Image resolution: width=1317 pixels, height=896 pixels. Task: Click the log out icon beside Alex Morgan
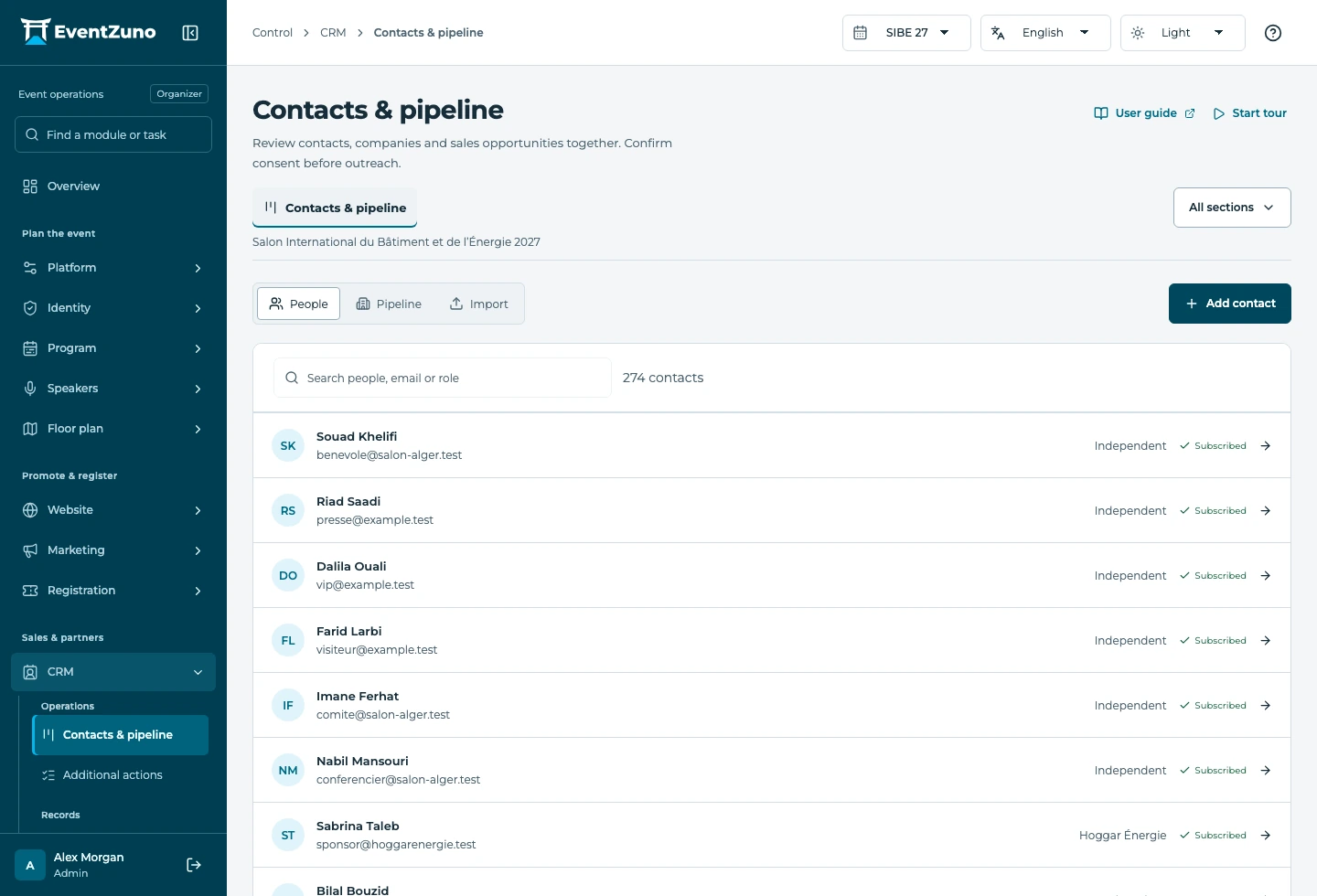(194, 865)
